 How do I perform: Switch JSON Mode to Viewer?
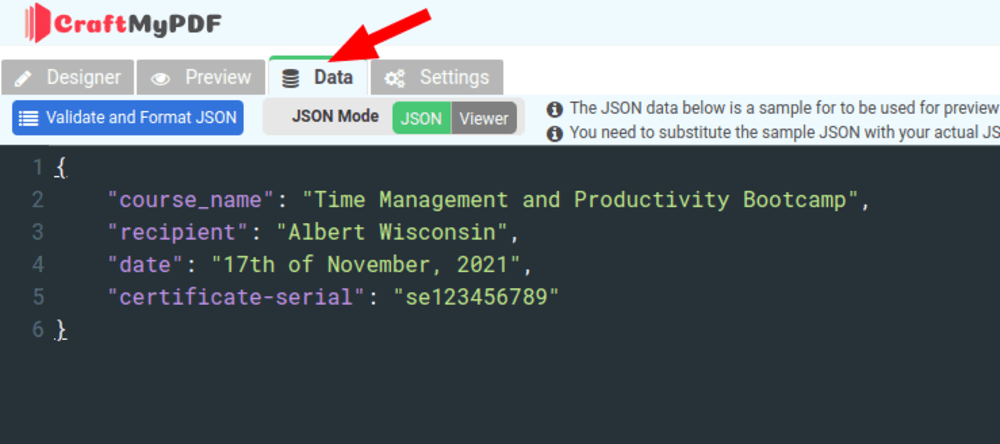point(484,118)
